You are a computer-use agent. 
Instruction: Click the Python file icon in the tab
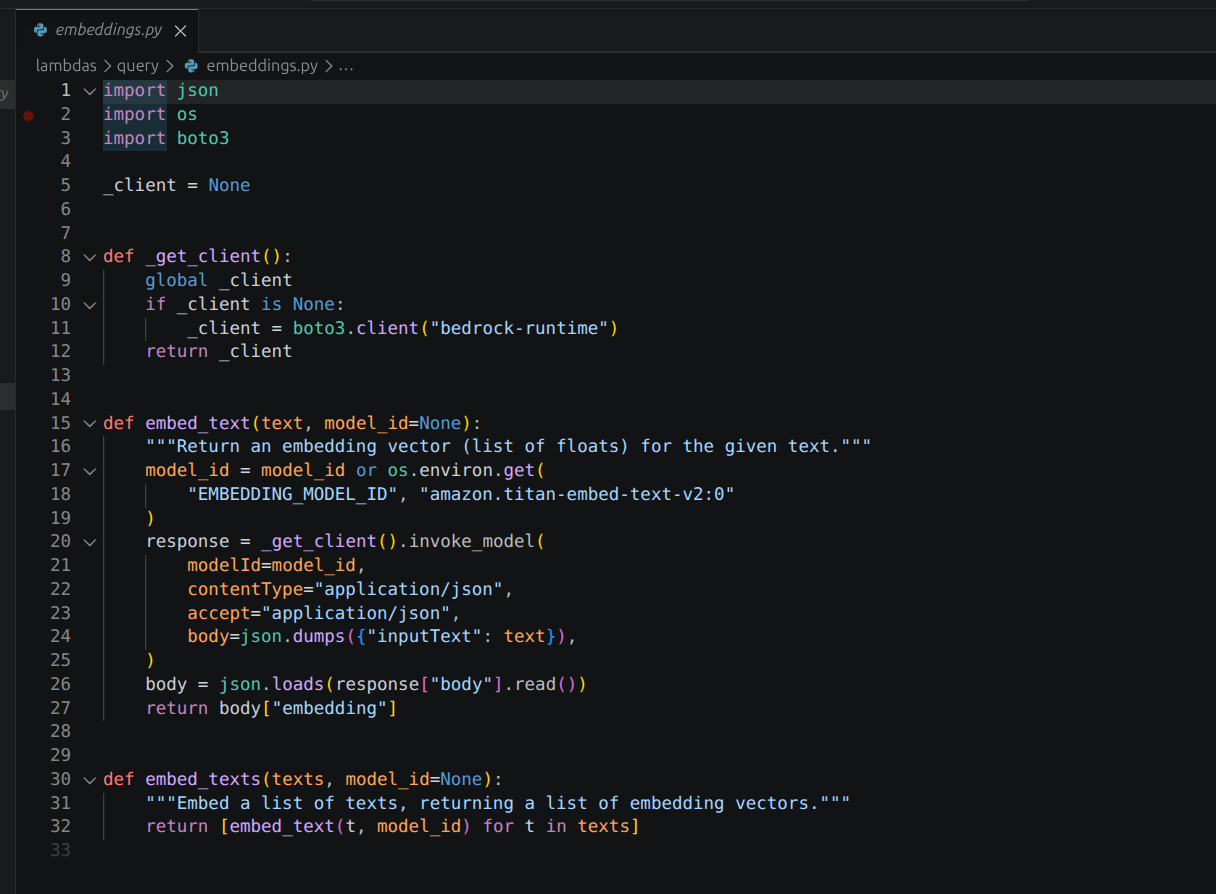click(x=40, y=30)
